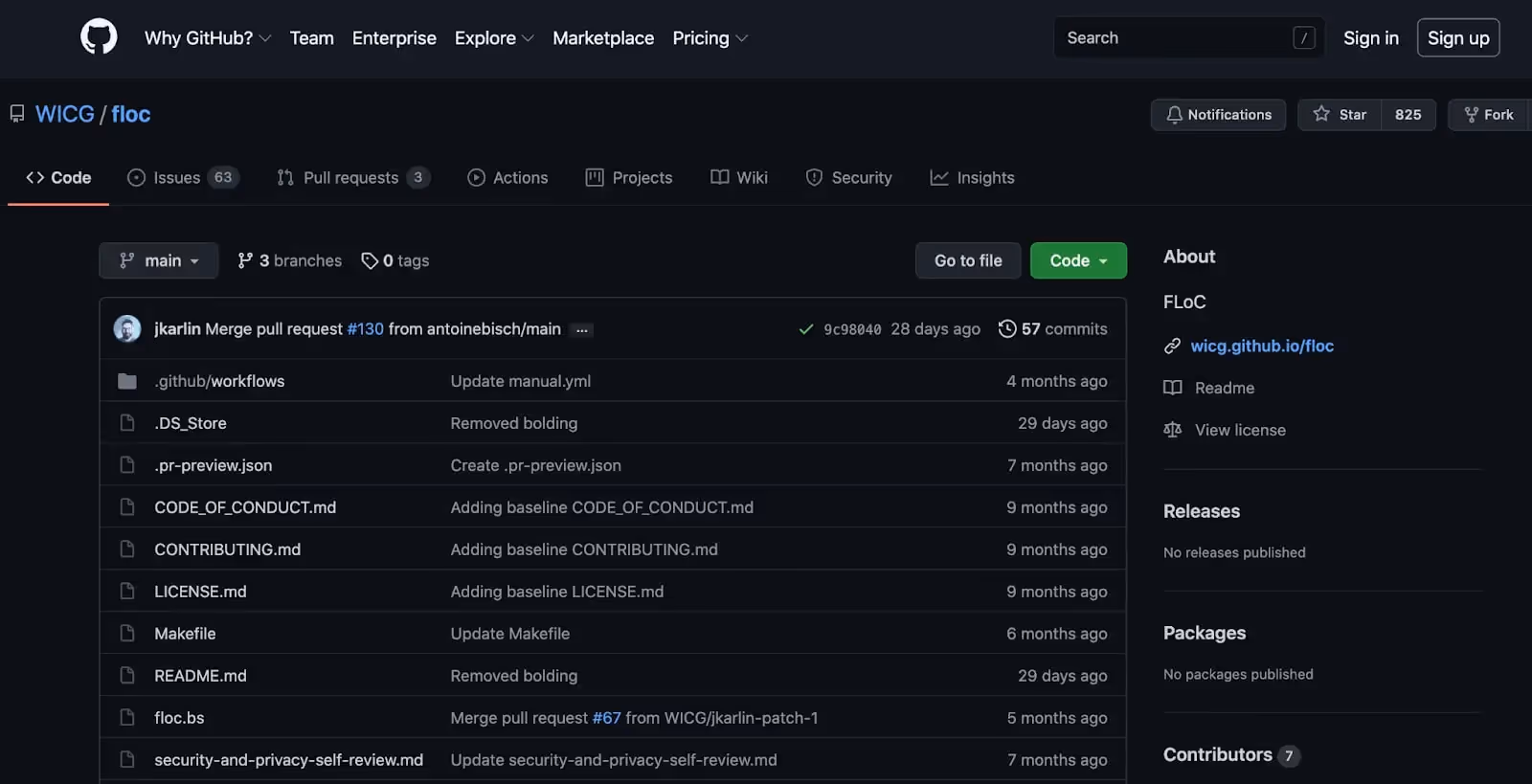
Task: Switch to the Projects tab
Action: click(x=629, y=177)
